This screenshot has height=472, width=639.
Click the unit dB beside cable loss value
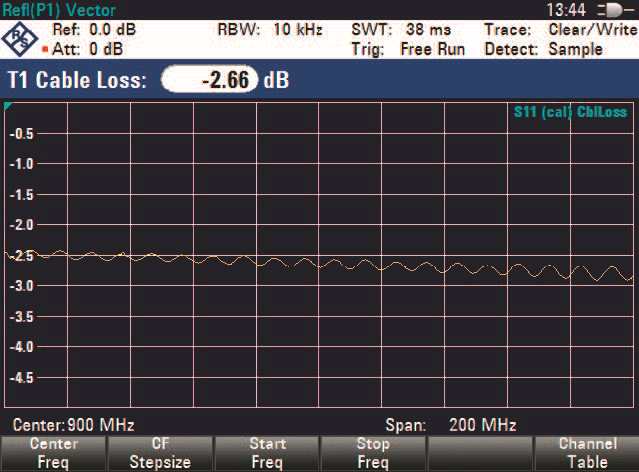(x=276, y=79)
